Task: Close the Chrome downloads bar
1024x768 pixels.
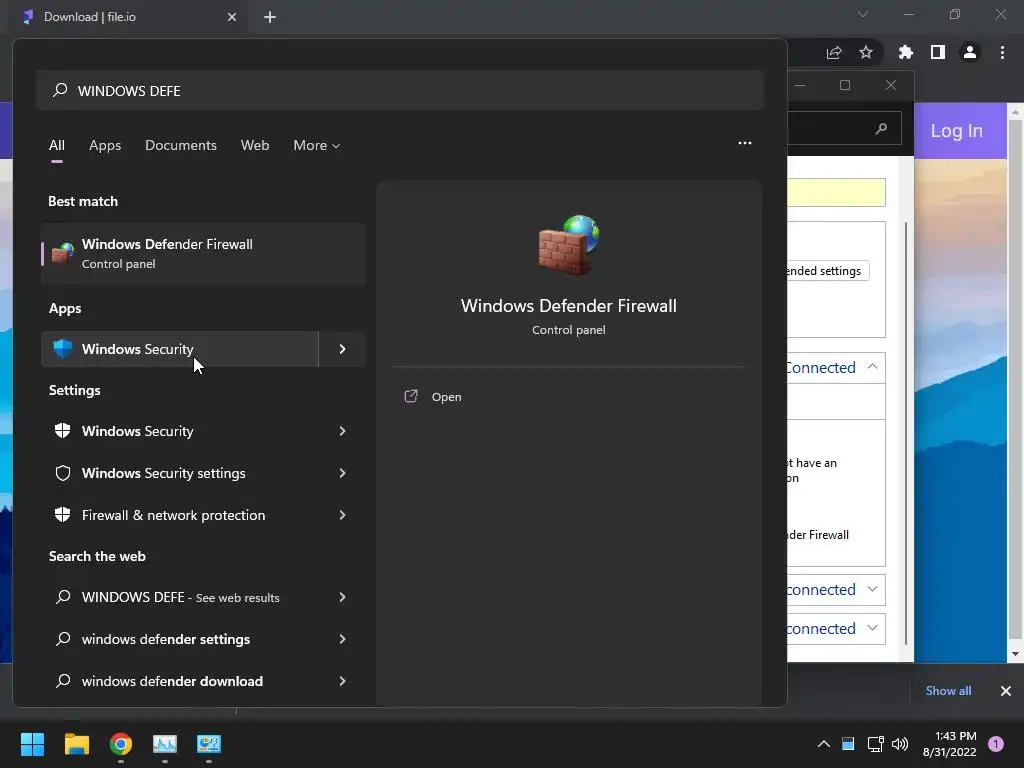Action: [x=1006, y=691]
